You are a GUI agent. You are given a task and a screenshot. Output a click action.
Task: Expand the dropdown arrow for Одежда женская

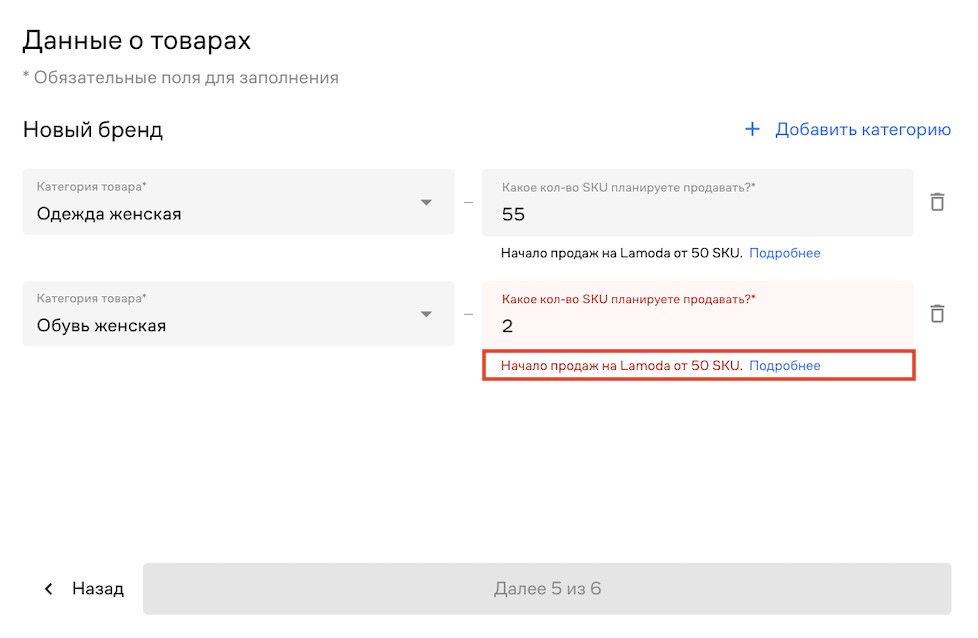pyautogui.click(x=426, y=202)
